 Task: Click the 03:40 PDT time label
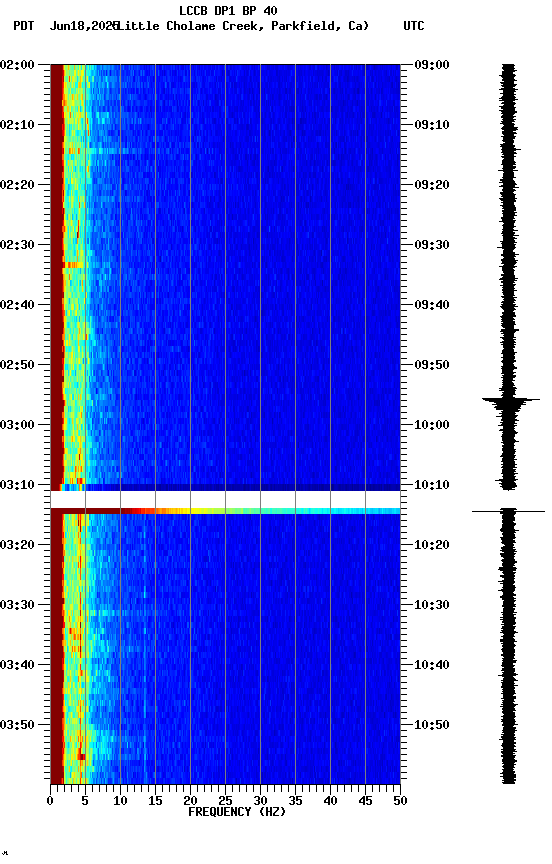[x=17, y=665]
